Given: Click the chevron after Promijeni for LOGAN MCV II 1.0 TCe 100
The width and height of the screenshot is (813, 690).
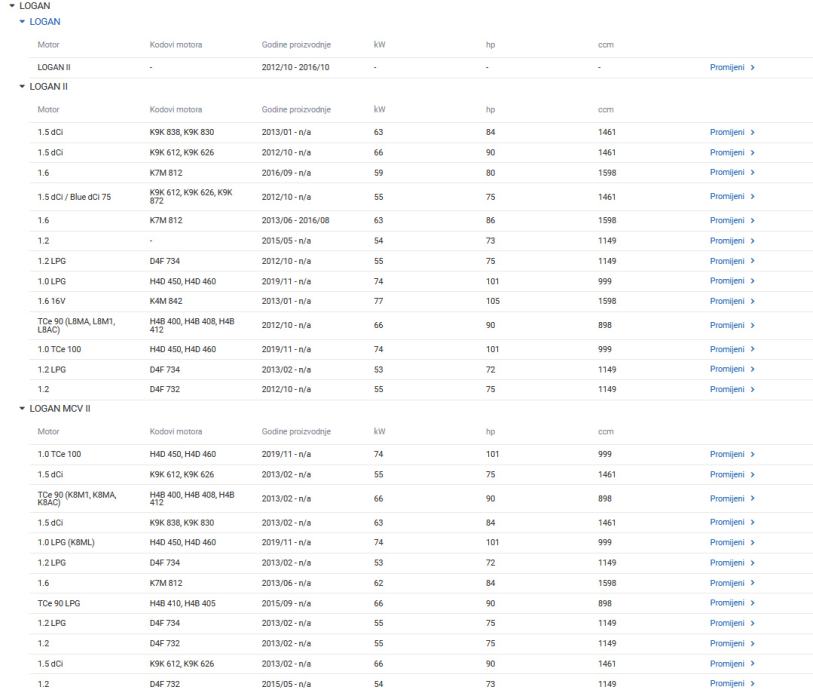Looking at the screenshot, I should (x=752, y=454).
